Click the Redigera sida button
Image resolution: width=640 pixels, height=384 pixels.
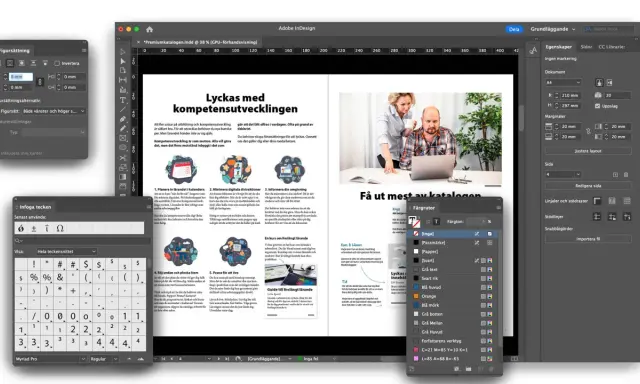tap(588, 186)
